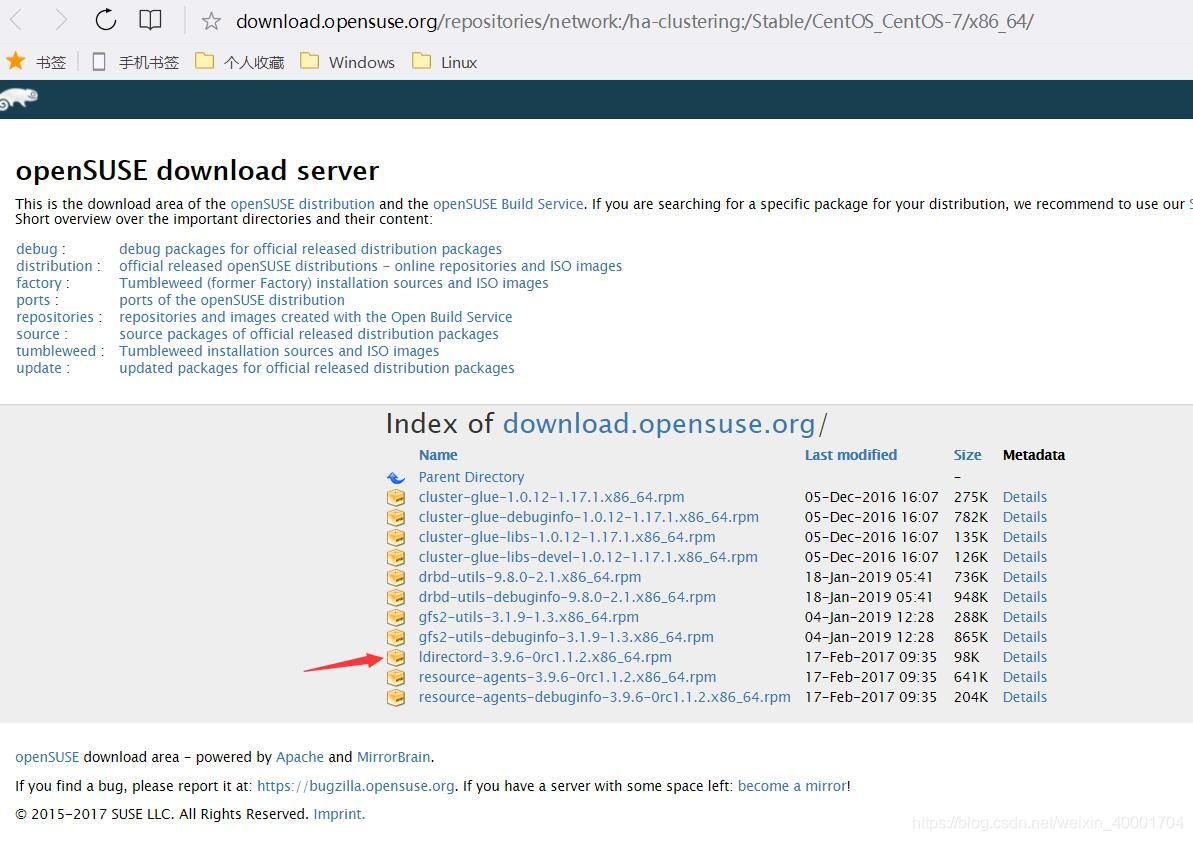Open the update directory link
The height and width of the screenshot is (841, 1193).
tap(39, 368)
